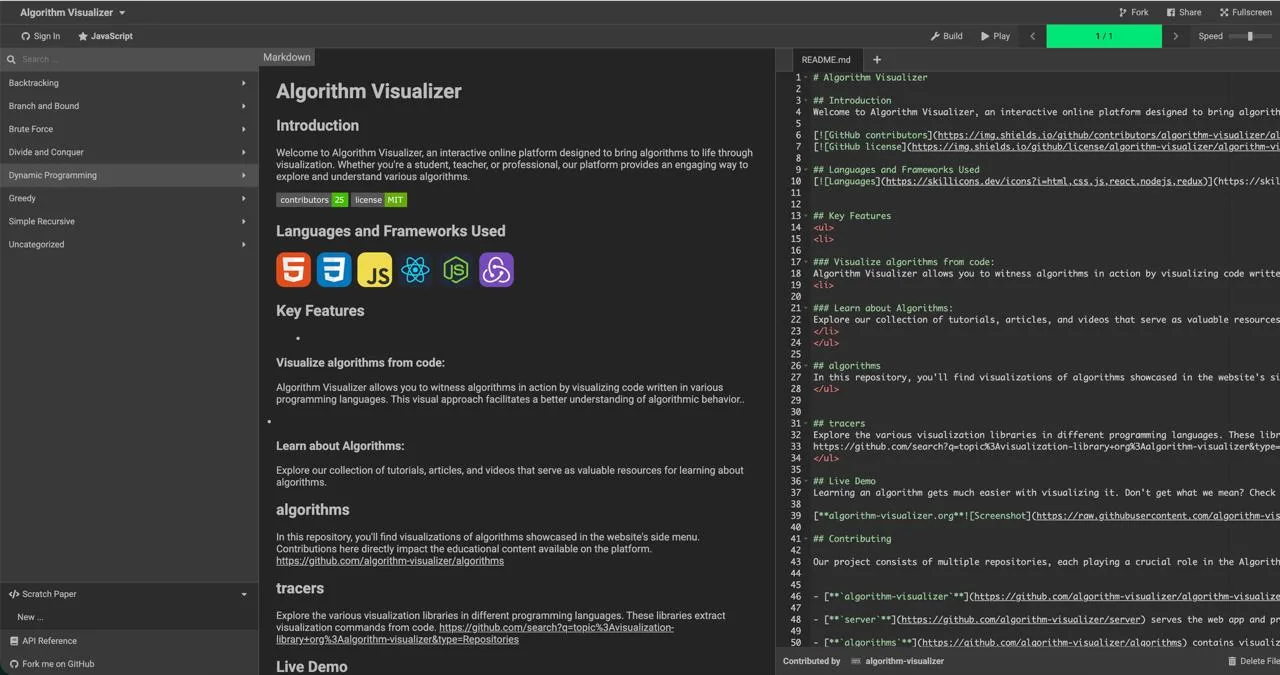
Task: Adjust the Speed slider
Action: (x=1249, y=36)
